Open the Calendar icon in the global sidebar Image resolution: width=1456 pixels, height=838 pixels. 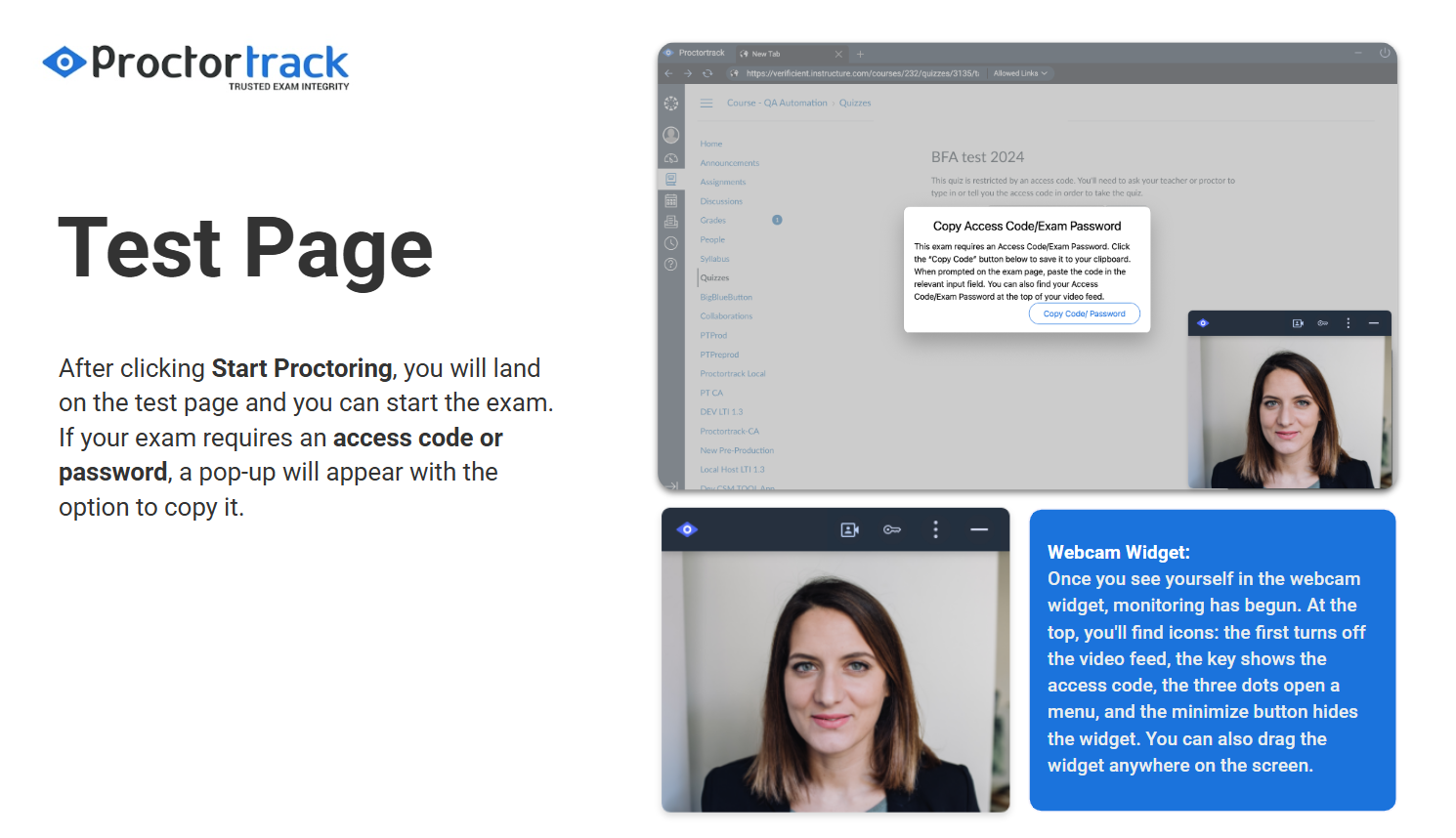tap(671, 201)
